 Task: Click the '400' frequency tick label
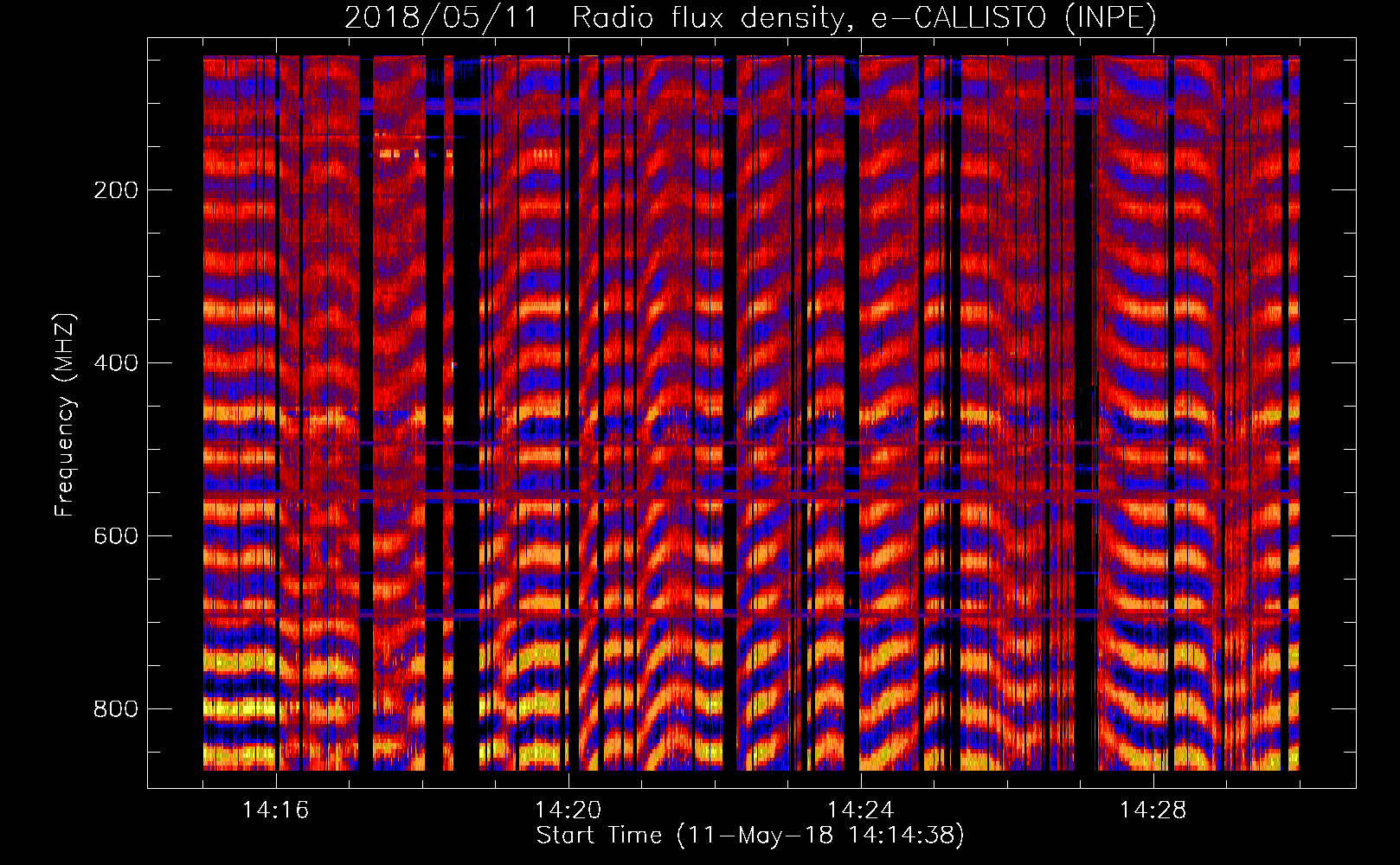[x=115, y=363]
